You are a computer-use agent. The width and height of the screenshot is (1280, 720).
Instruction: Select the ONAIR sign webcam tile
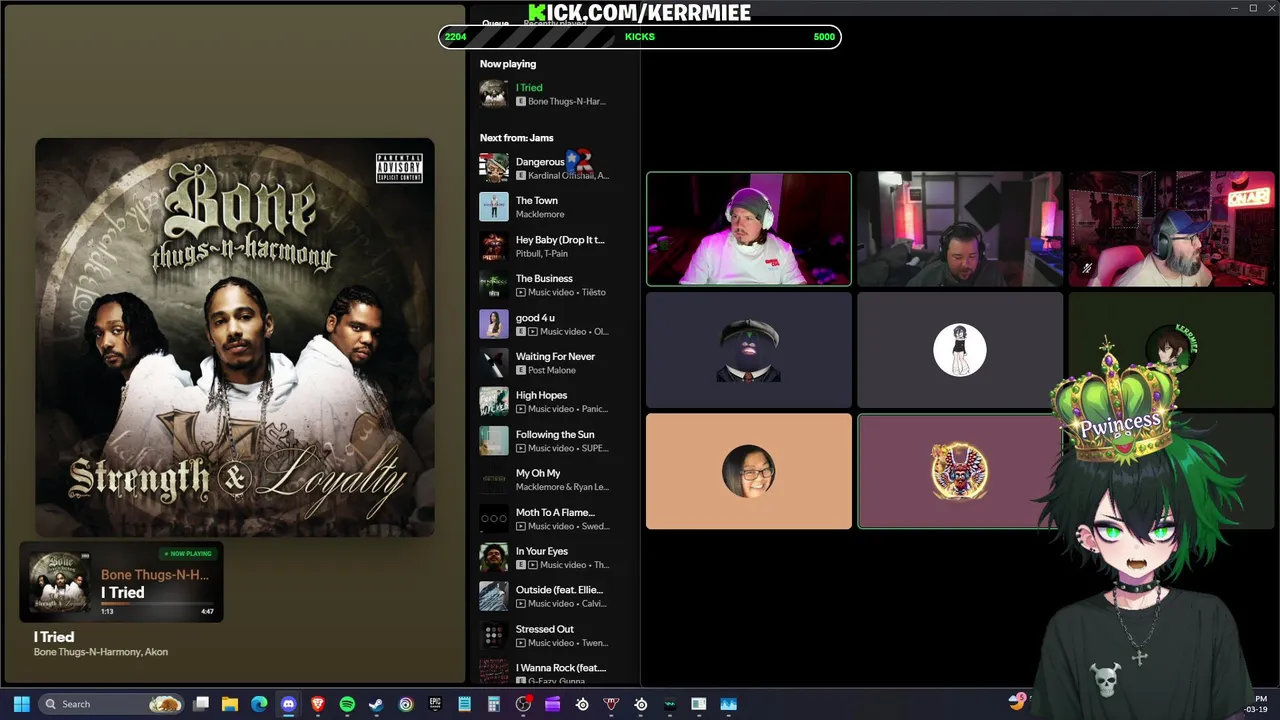click(x=1171, y=229)
